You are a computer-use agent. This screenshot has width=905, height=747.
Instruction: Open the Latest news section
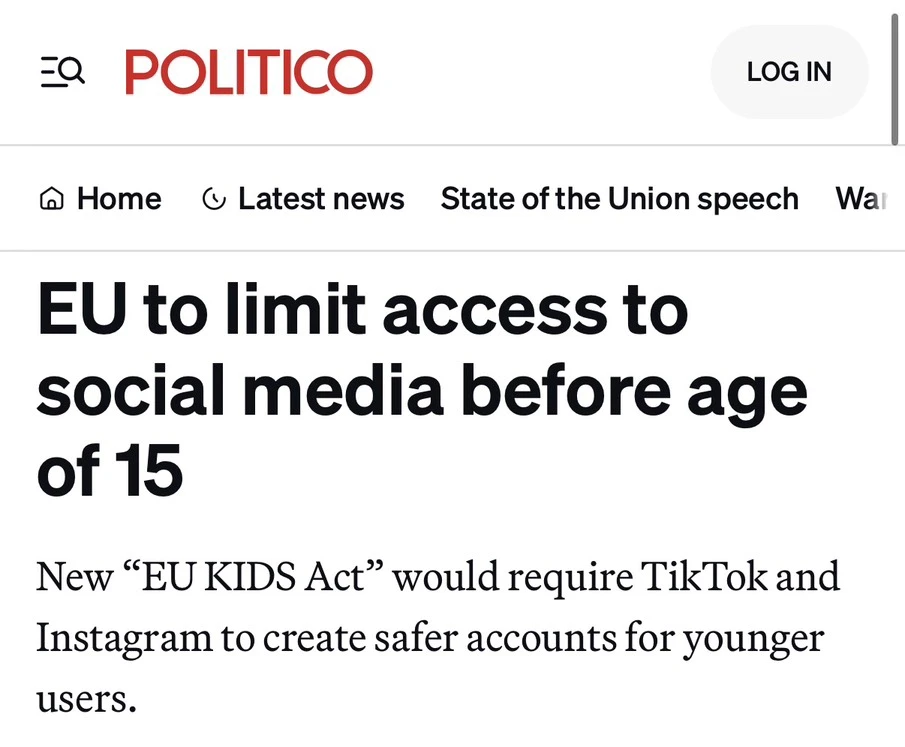[x=321, y=199]
